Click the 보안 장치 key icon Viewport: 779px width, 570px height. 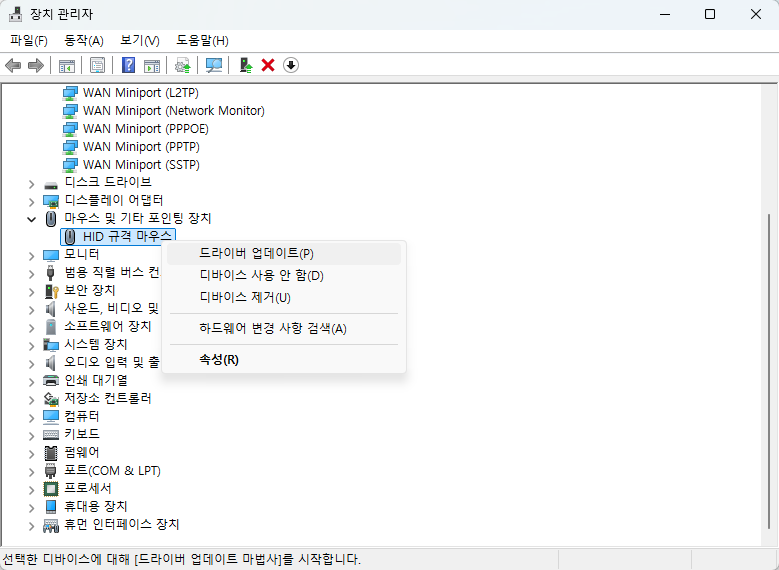tap(52, 291)
